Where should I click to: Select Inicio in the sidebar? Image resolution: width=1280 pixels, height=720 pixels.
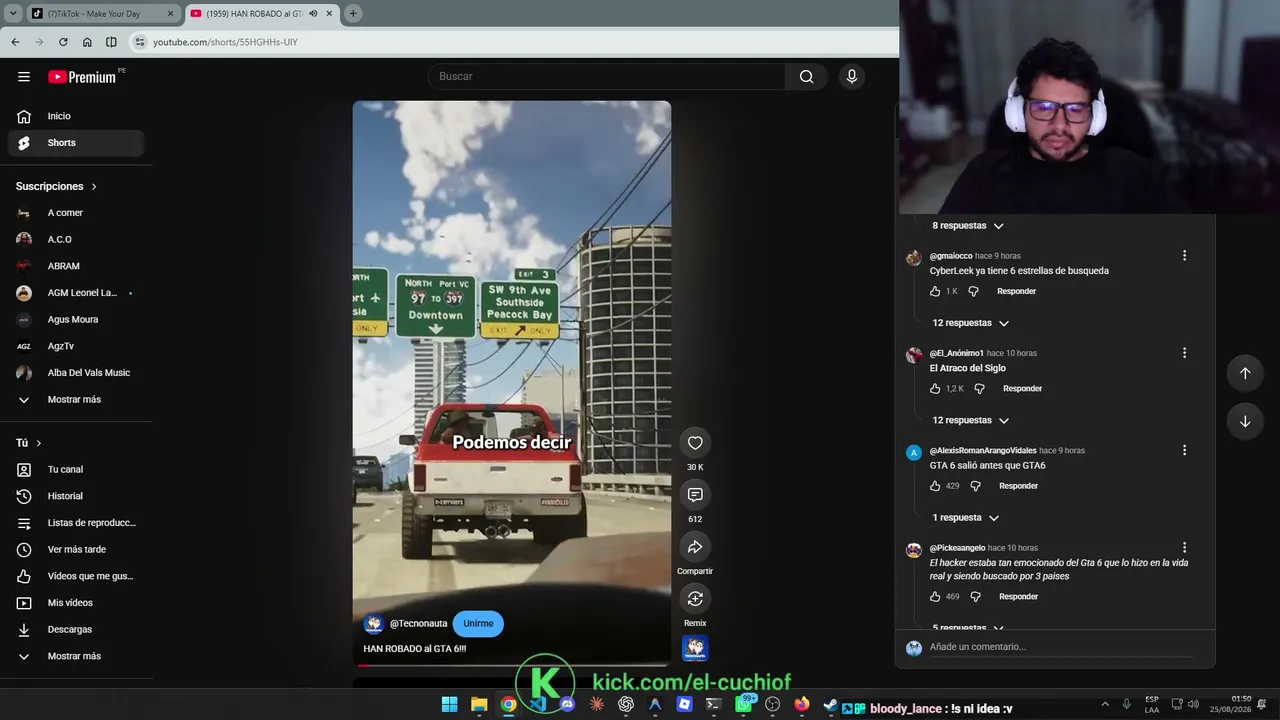tap(76, 116)
